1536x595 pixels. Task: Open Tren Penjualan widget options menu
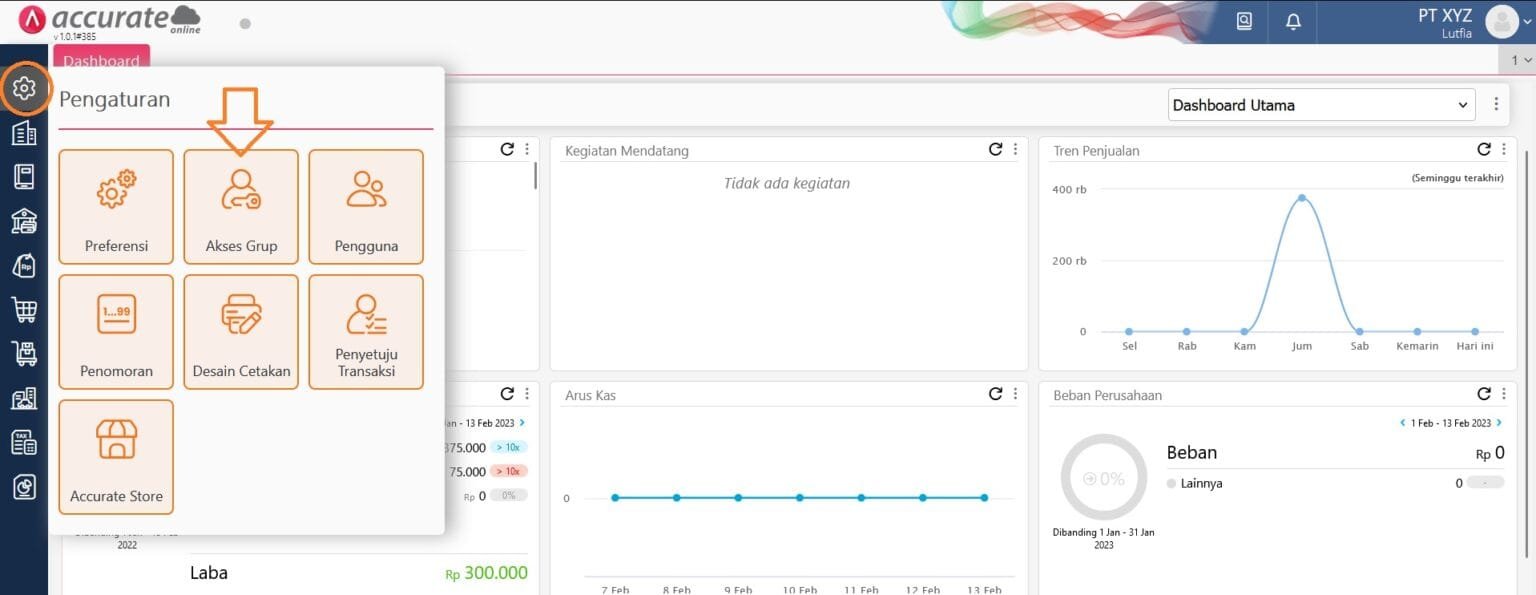tap(1503, 150)
